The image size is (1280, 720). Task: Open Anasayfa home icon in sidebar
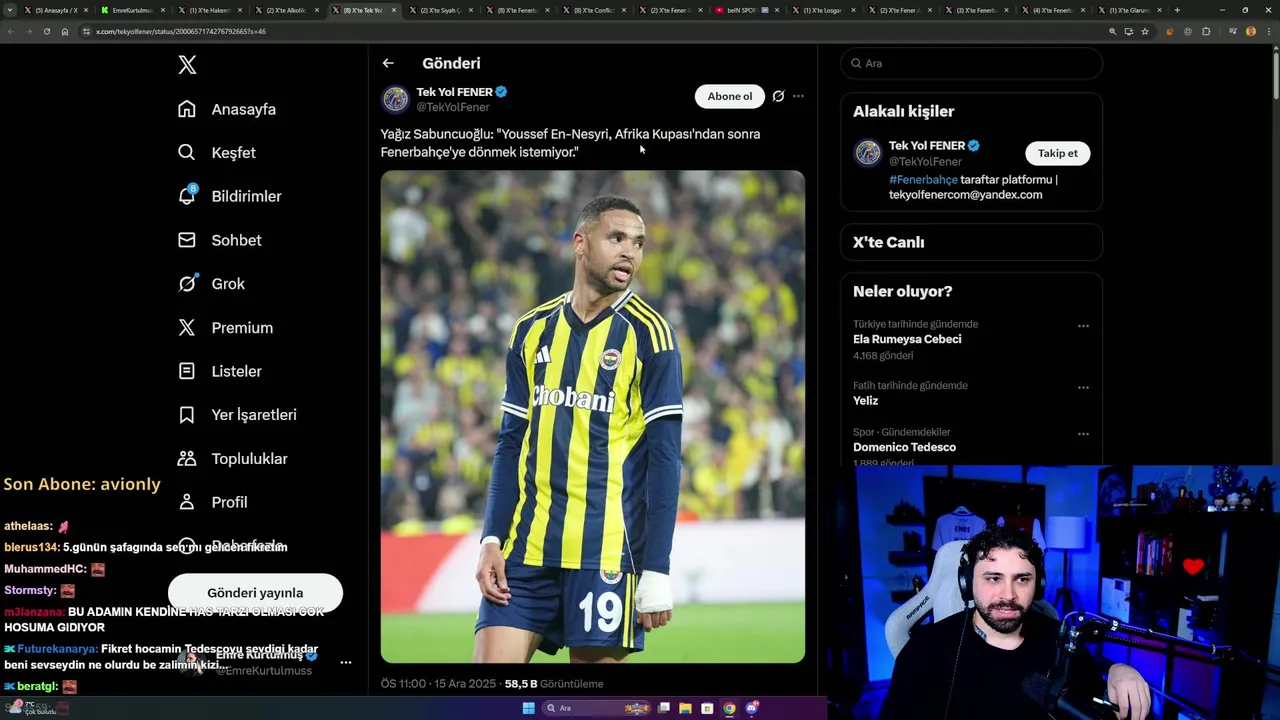[x=187, y=109]
